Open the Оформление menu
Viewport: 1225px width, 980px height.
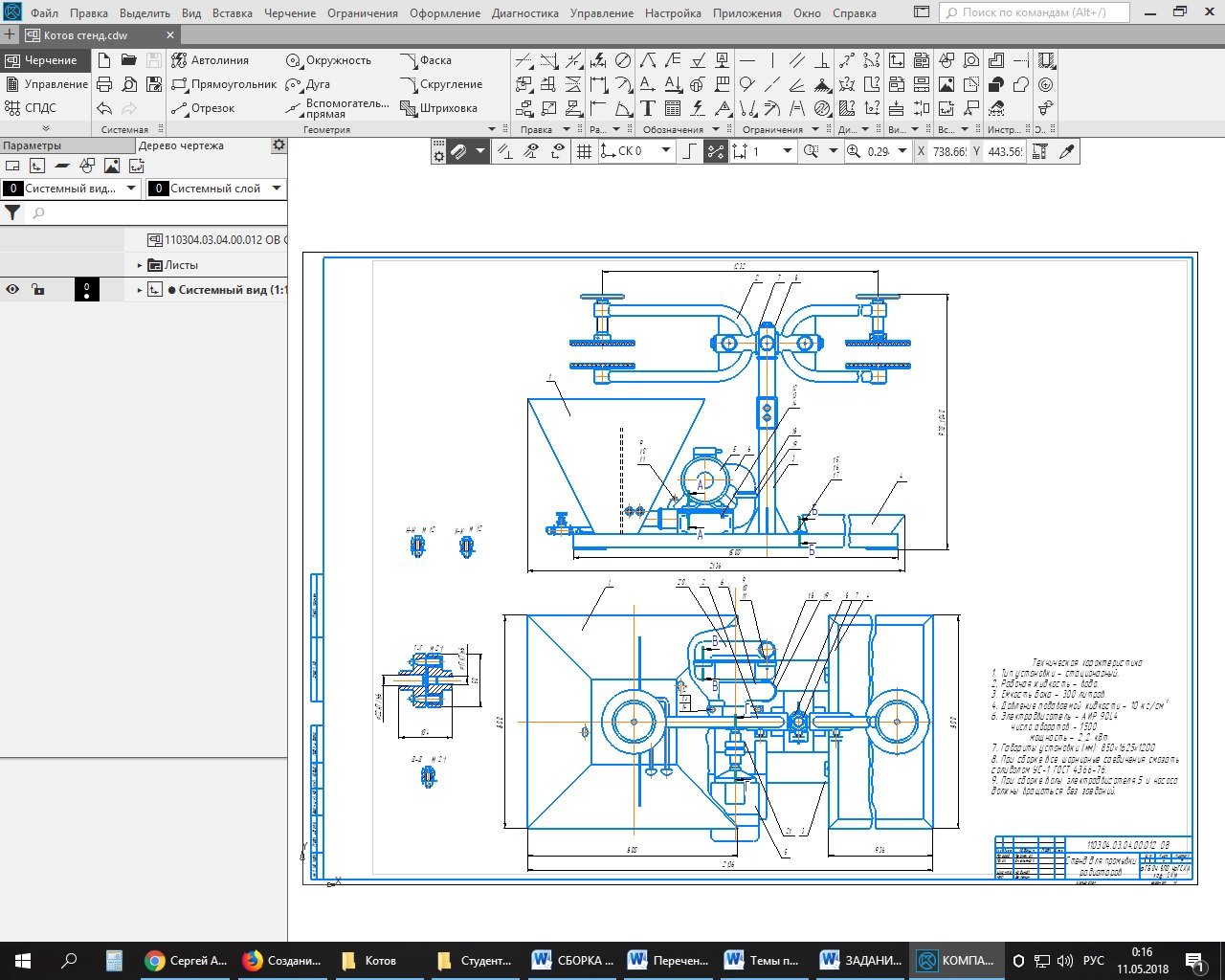click(x=445, y=13)
